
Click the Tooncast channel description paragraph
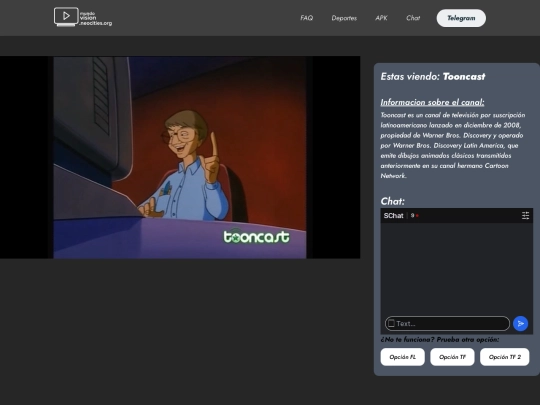tap(453, 145)
